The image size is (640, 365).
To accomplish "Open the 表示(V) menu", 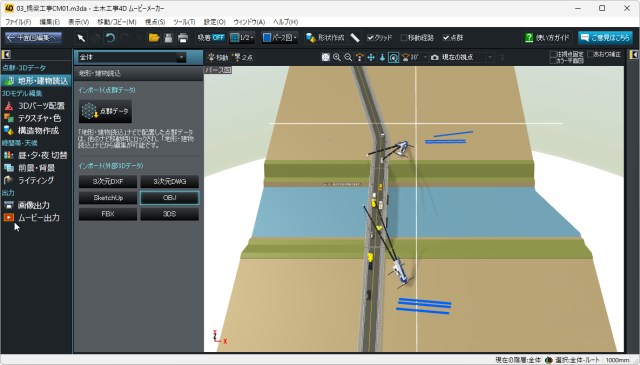I will tap(78, 22).
